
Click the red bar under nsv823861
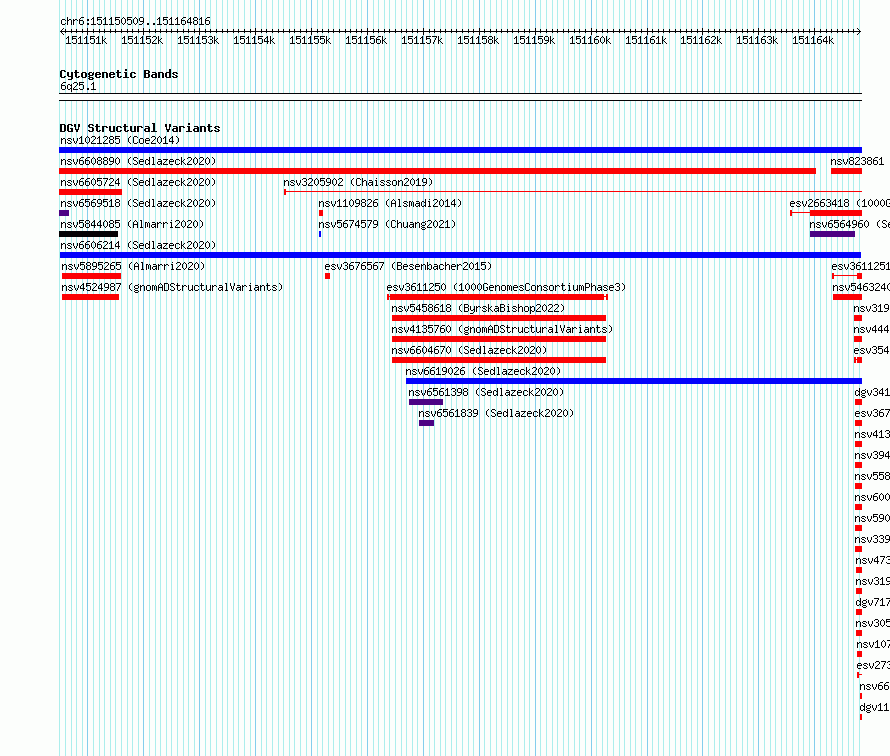846,171
